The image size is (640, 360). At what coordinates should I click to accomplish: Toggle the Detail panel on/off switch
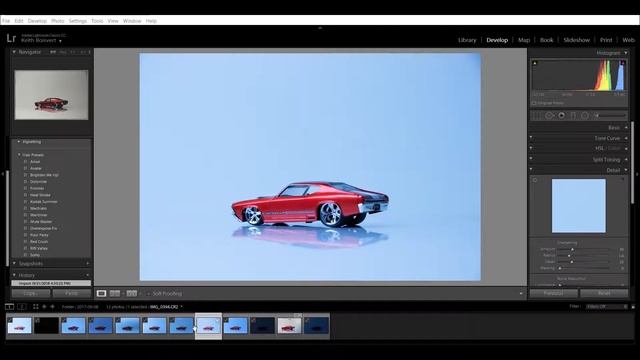[x=531, y=170]
